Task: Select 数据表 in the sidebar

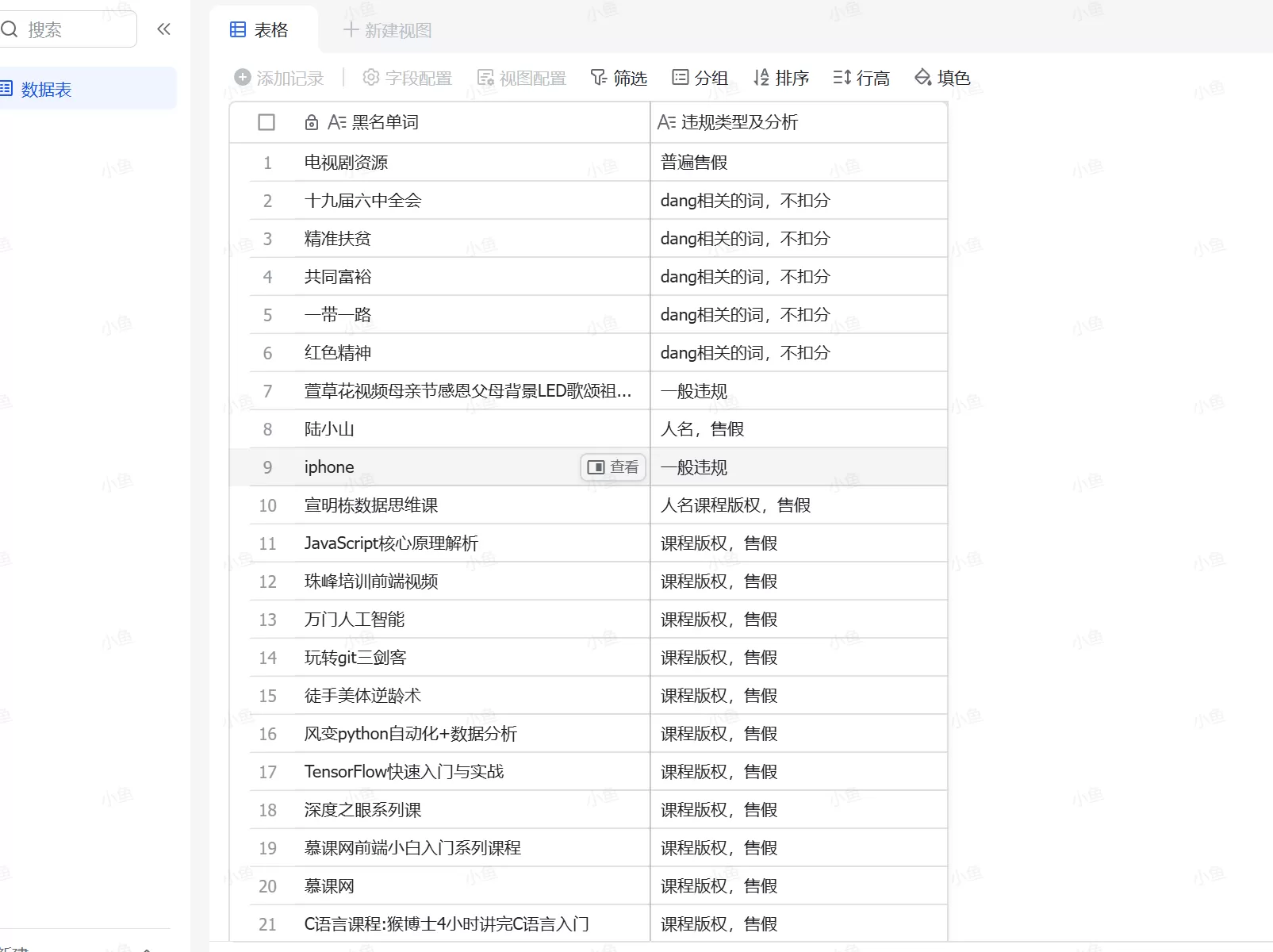Action: [x=45, y=89]
